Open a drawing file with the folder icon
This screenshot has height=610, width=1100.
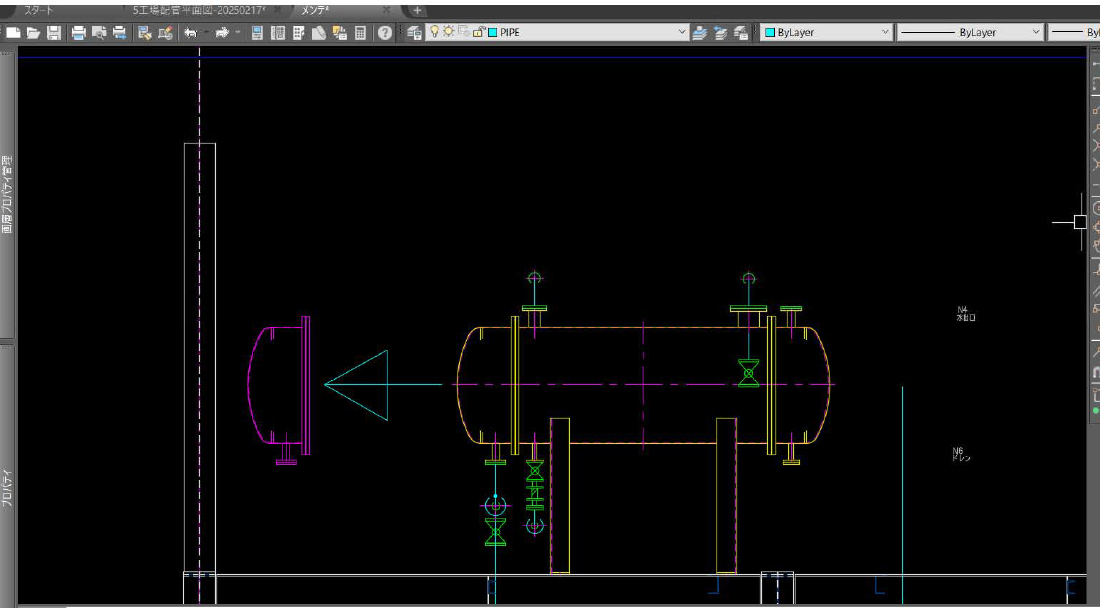[x=33, y=32]
